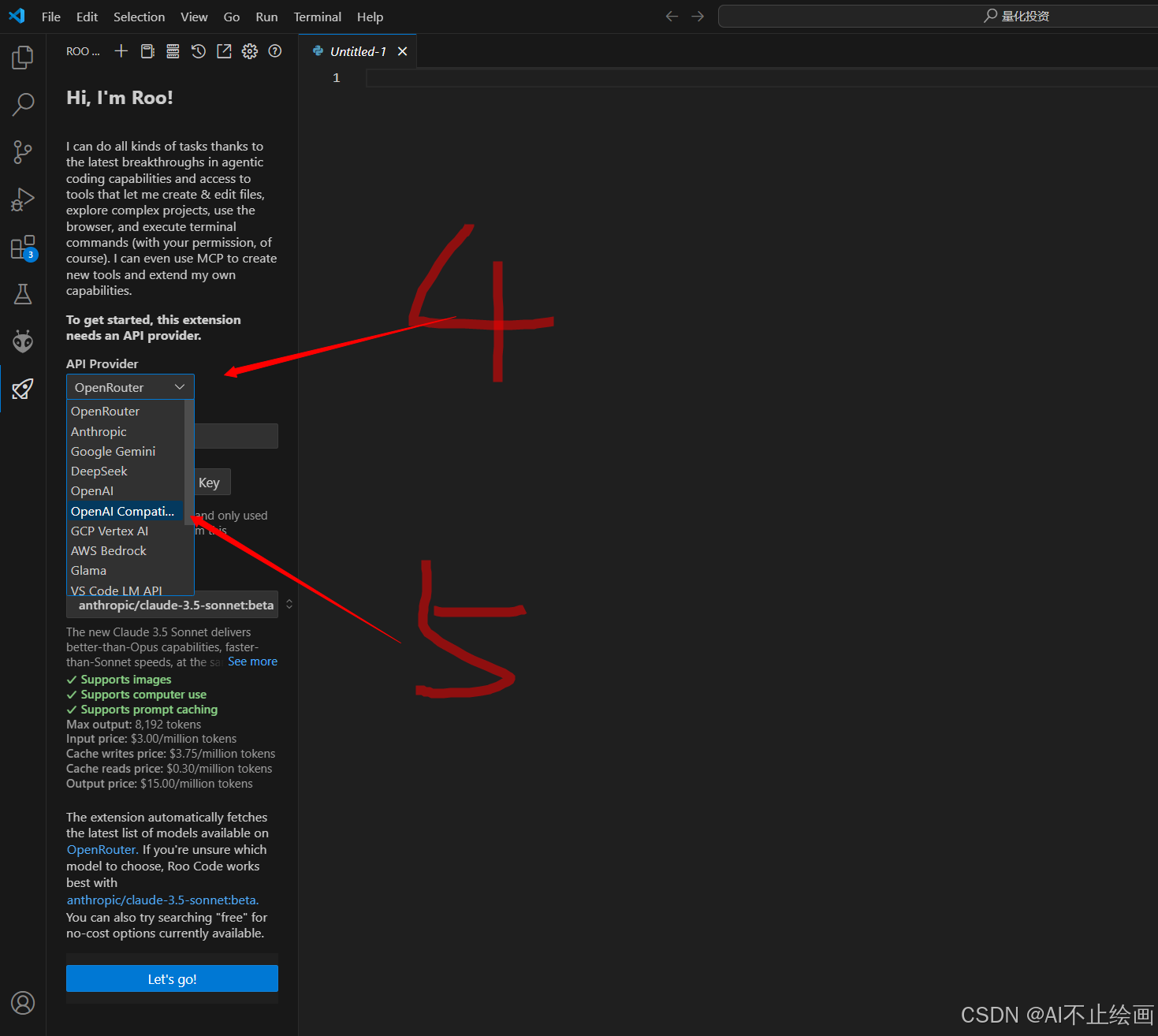Open Roo MCP servers icon

[173, 51]
